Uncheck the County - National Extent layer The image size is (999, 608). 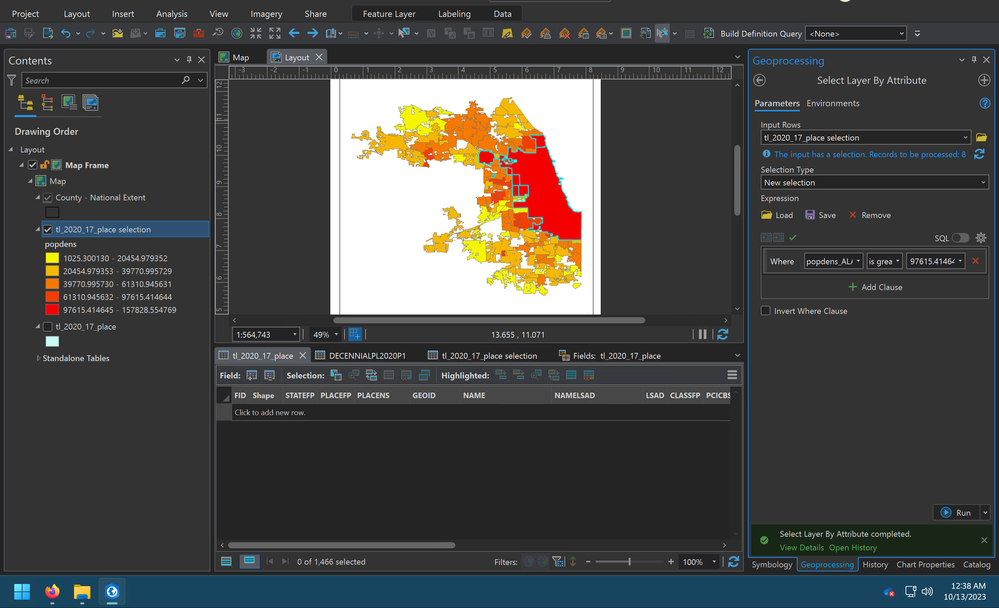pyautogui.click(x=47, y=198)
